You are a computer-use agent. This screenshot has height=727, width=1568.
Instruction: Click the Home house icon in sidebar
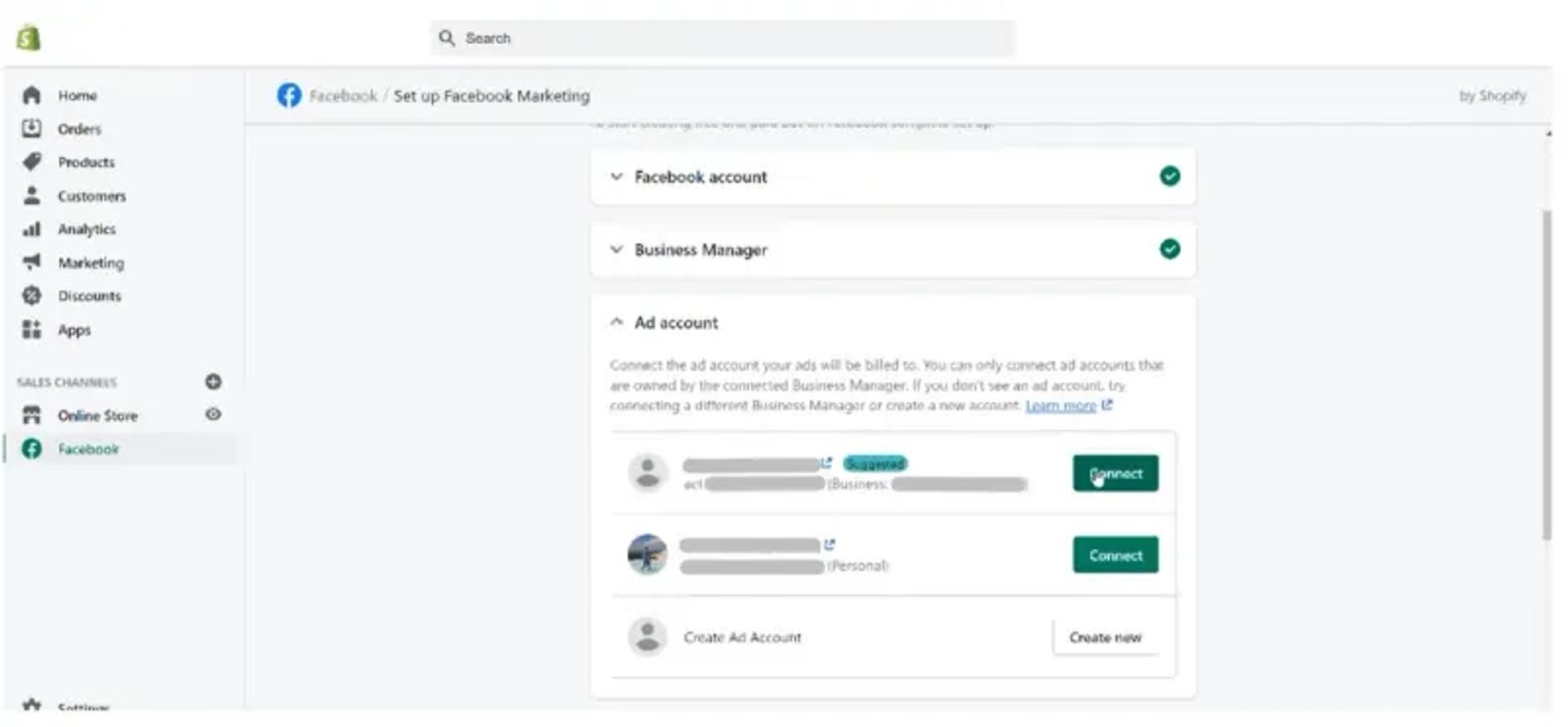pos(32,96)
